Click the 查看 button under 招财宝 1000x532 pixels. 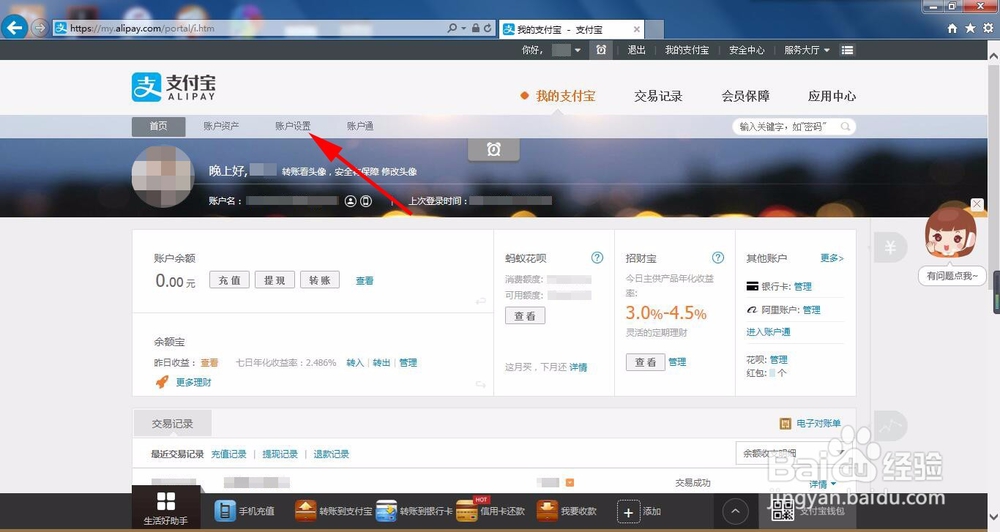pyautogui.click(x=645, y=362)
